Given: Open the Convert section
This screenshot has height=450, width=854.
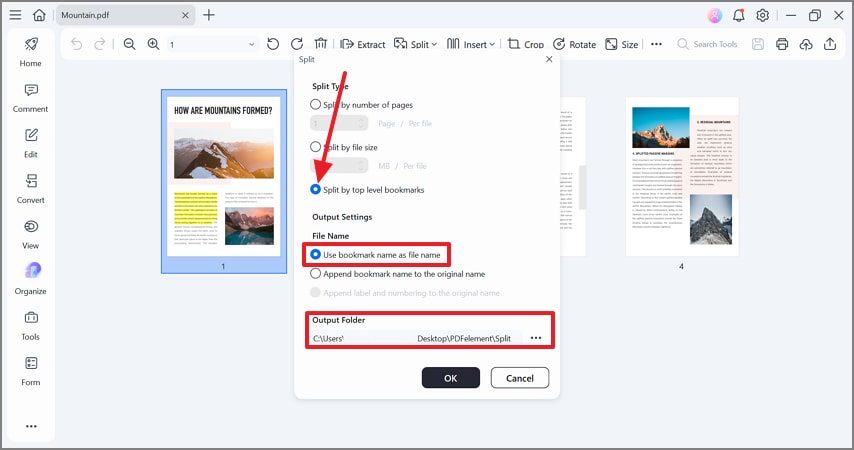Looking at the screenshot, I should (x=30, y=189).
